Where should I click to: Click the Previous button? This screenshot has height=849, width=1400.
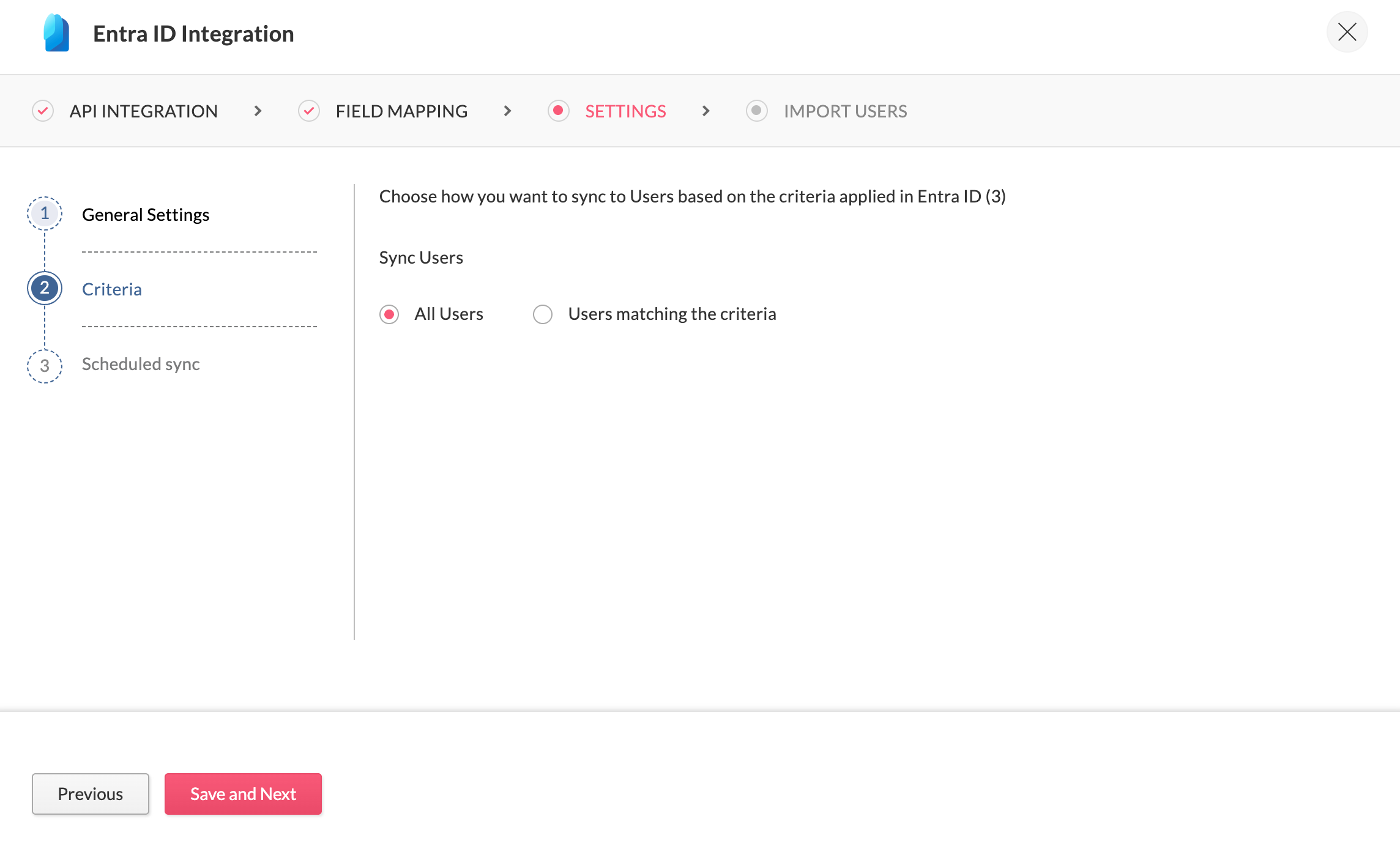[91, 794]
